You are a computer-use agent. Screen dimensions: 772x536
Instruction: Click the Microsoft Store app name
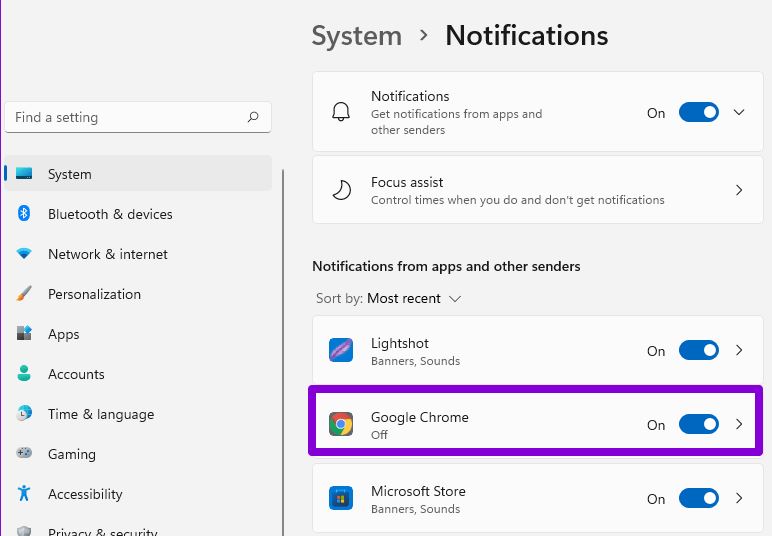(x=418, y=491)
